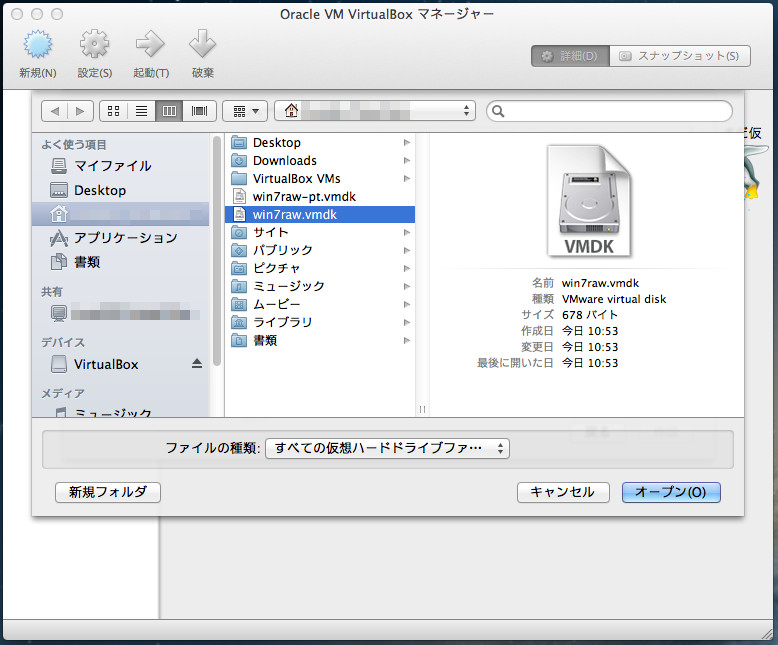The width and height of the screenshot is (778, 645).
Task: Click the VMDK preview thumbnail
Action: pyautogui.click(x=589, y=201)
